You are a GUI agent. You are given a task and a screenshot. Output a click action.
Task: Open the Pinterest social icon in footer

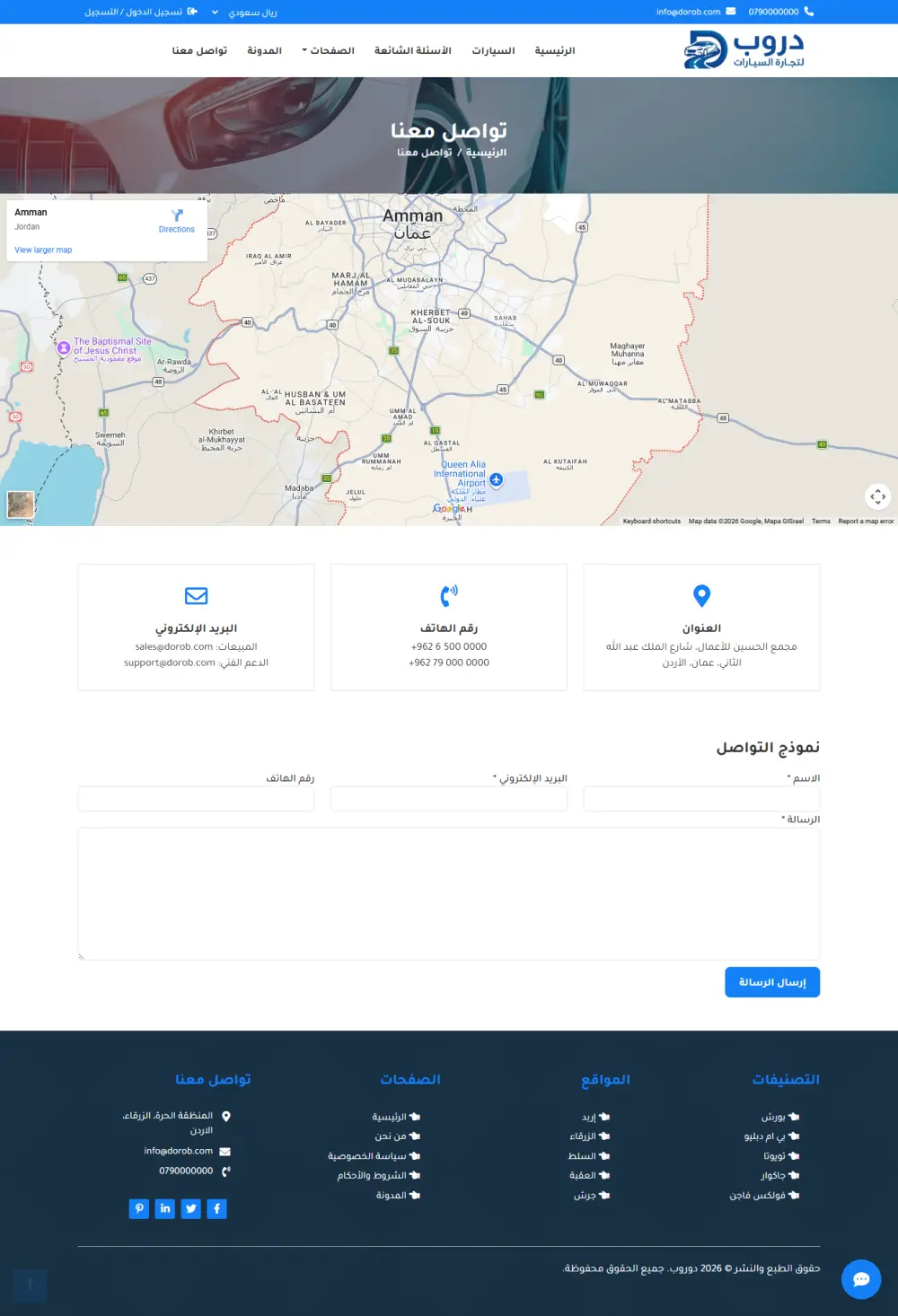tap(139, 1208)
